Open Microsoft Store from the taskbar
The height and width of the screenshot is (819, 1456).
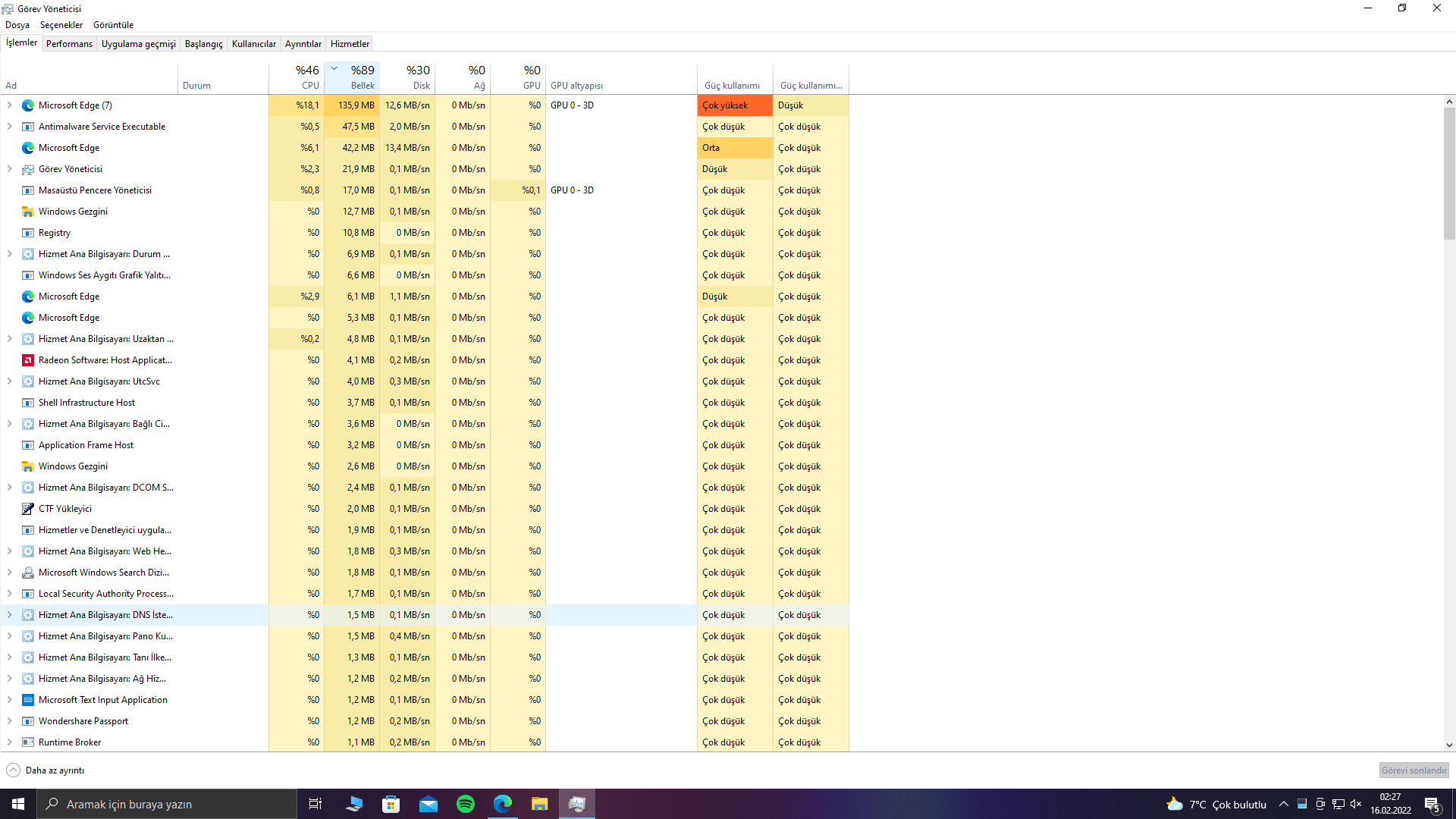[391, 804]
